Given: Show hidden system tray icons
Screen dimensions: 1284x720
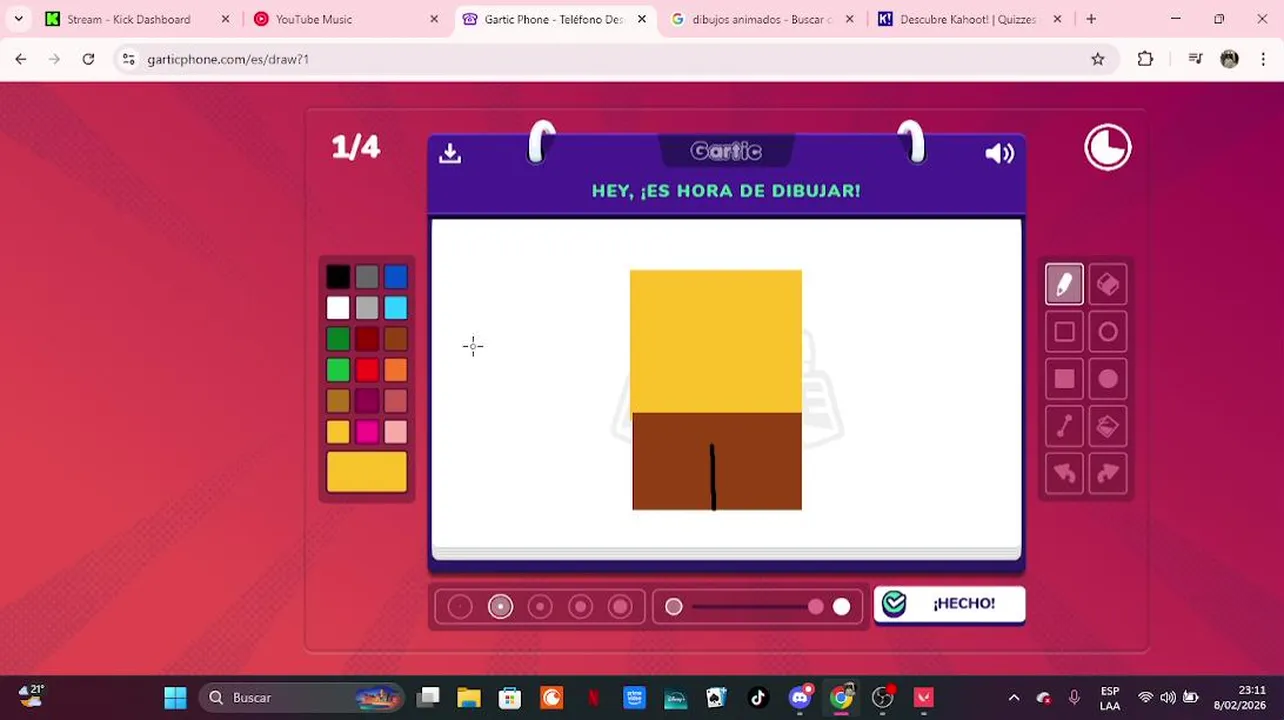Looking at the screenshot, I should pyautogui.click(x=1014, y=697).
